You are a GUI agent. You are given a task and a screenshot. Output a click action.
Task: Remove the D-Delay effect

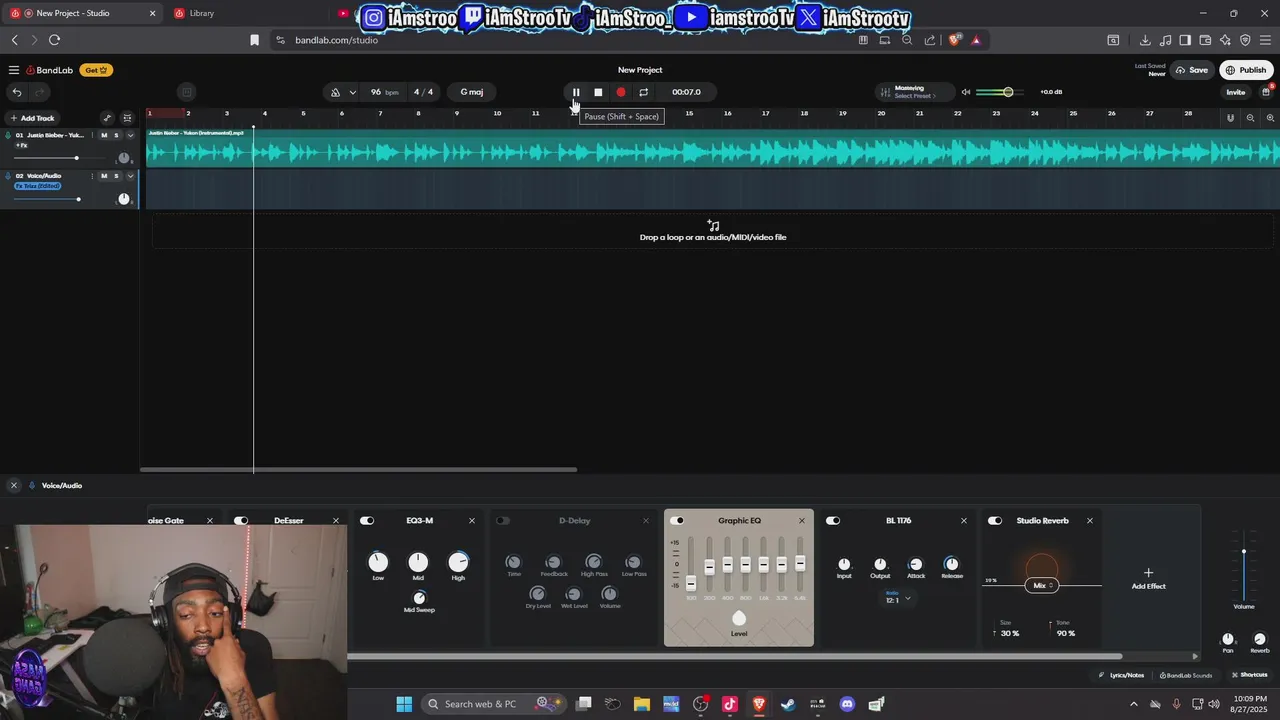tap(645, 521)
